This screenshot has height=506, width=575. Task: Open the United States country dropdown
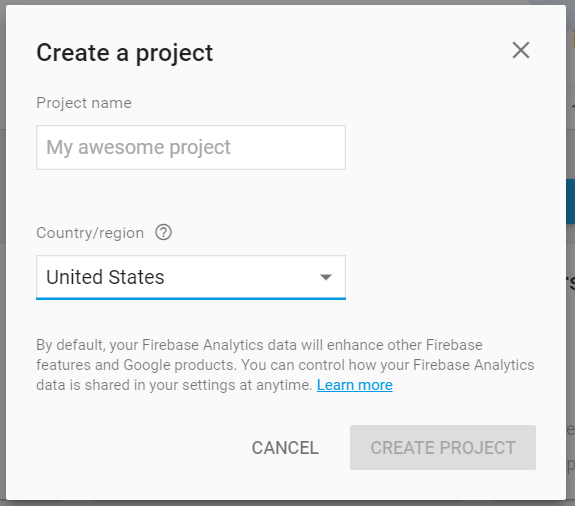[x=191, y=277]
